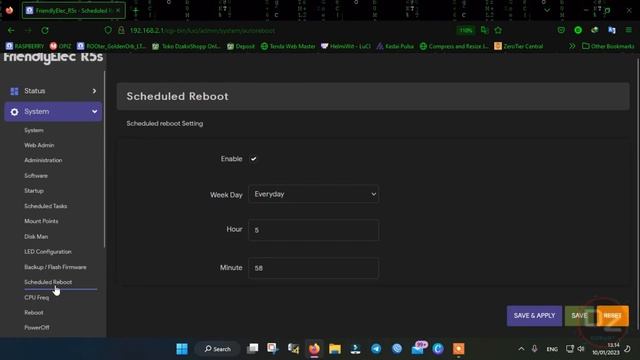This screenshot has height=360, width=640.
Task: Expand the Status menu chevron
Action: pyautogui.click(x=94, y=91)
